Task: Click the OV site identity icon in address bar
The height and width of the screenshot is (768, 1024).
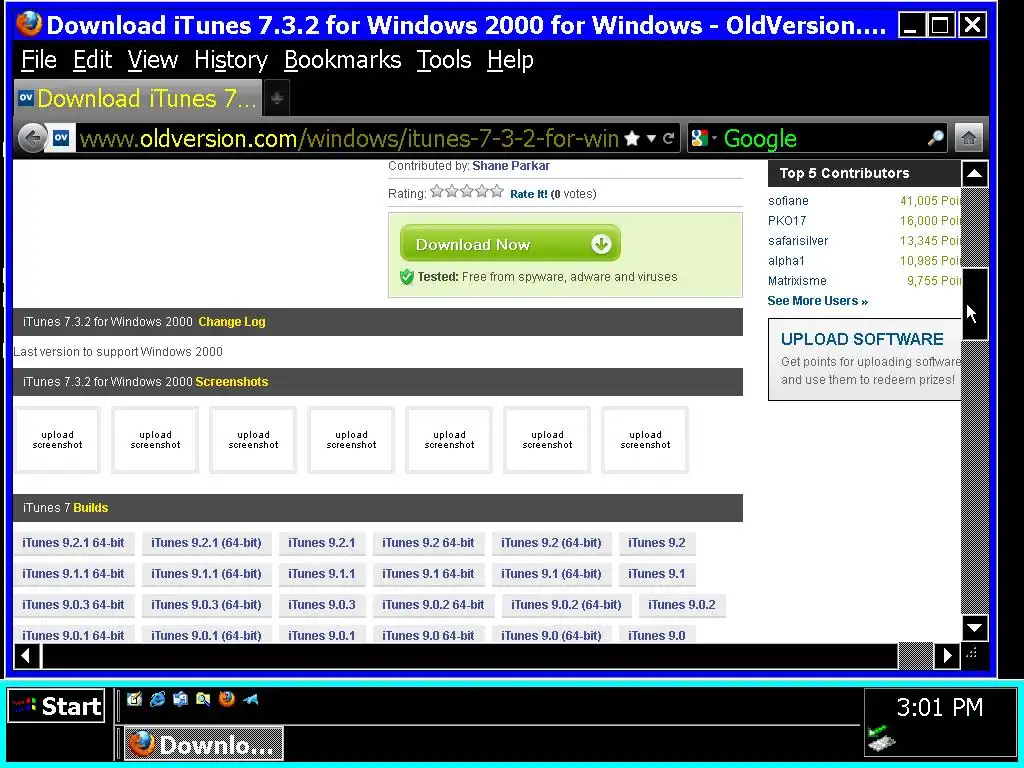Action: [x=61, y=138]
